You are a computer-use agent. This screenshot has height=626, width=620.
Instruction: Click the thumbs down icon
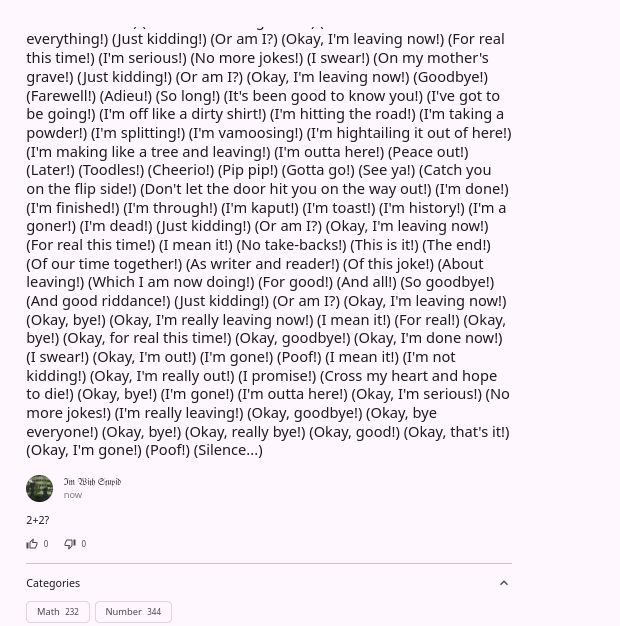click(70, 544)
